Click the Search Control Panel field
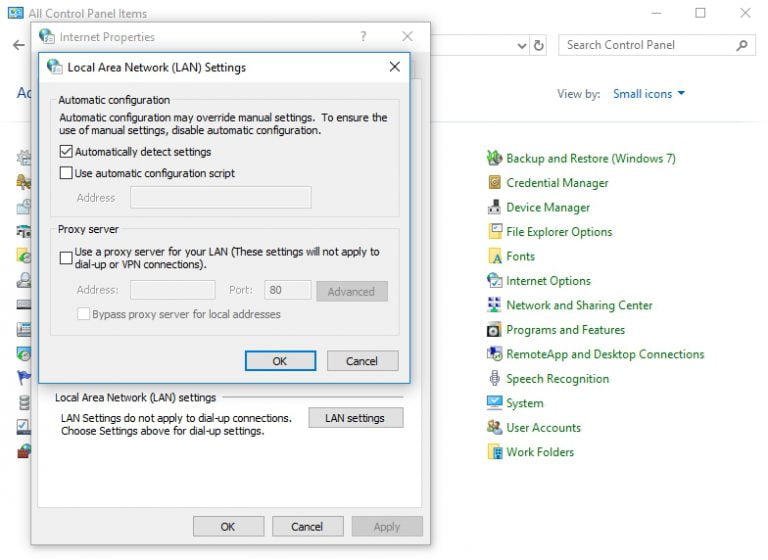768x560 pixels. pyautogui.click(x=648, y=45)
